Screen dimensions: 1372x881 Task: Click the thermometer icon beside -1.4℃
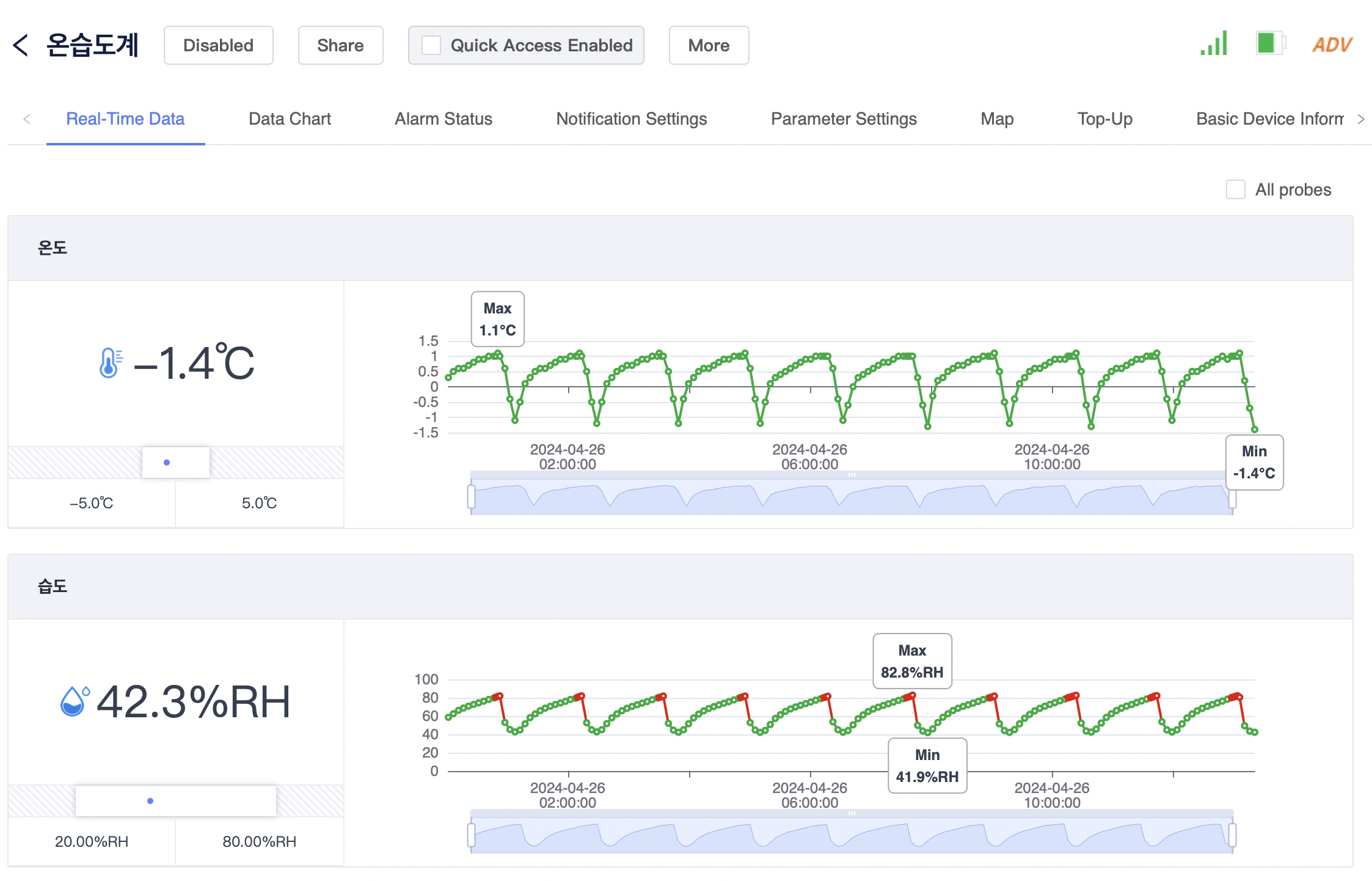[110, 363]
